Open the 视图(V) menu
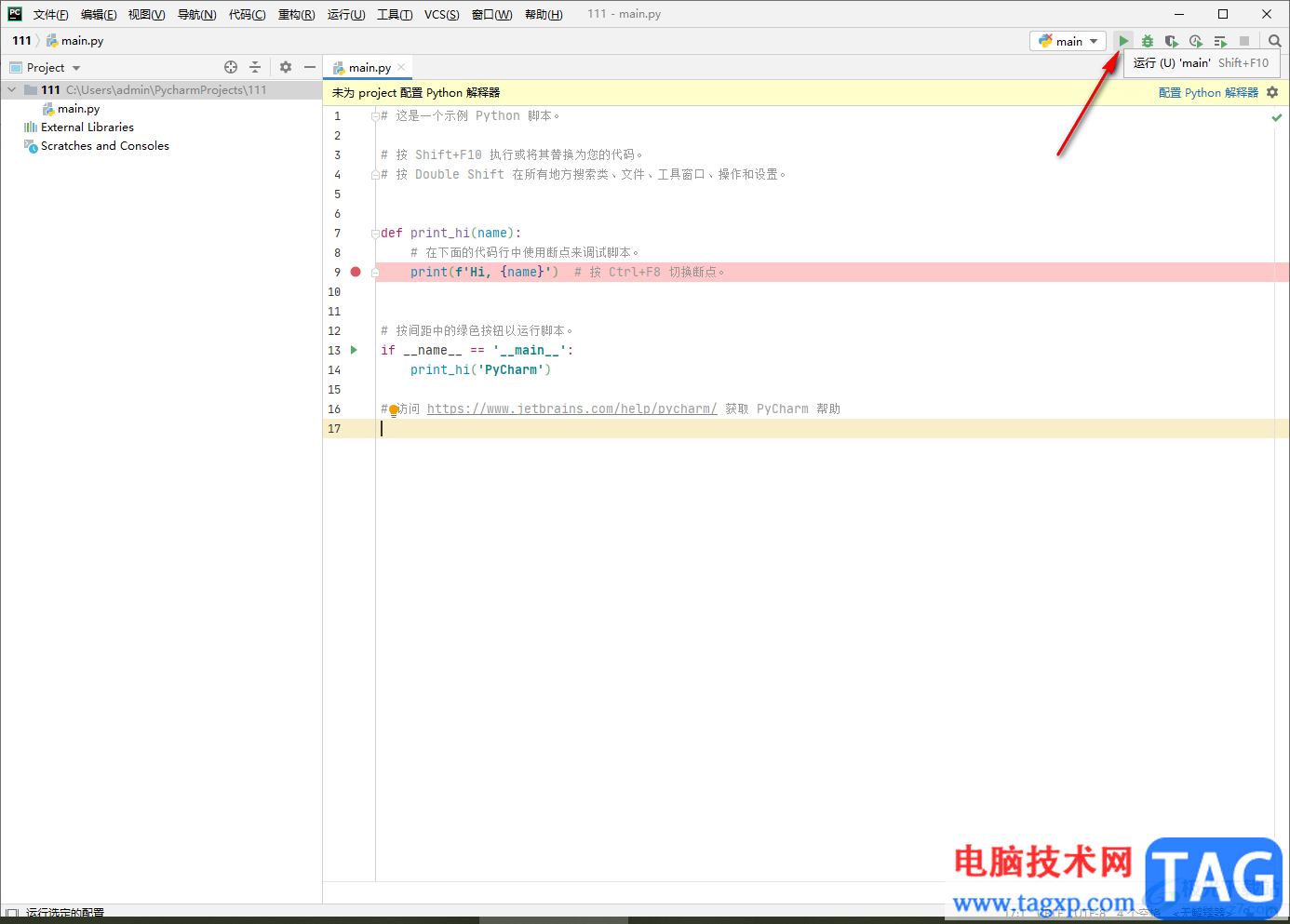This screenshot has height=924, width=1290. [x=146, y=14]
